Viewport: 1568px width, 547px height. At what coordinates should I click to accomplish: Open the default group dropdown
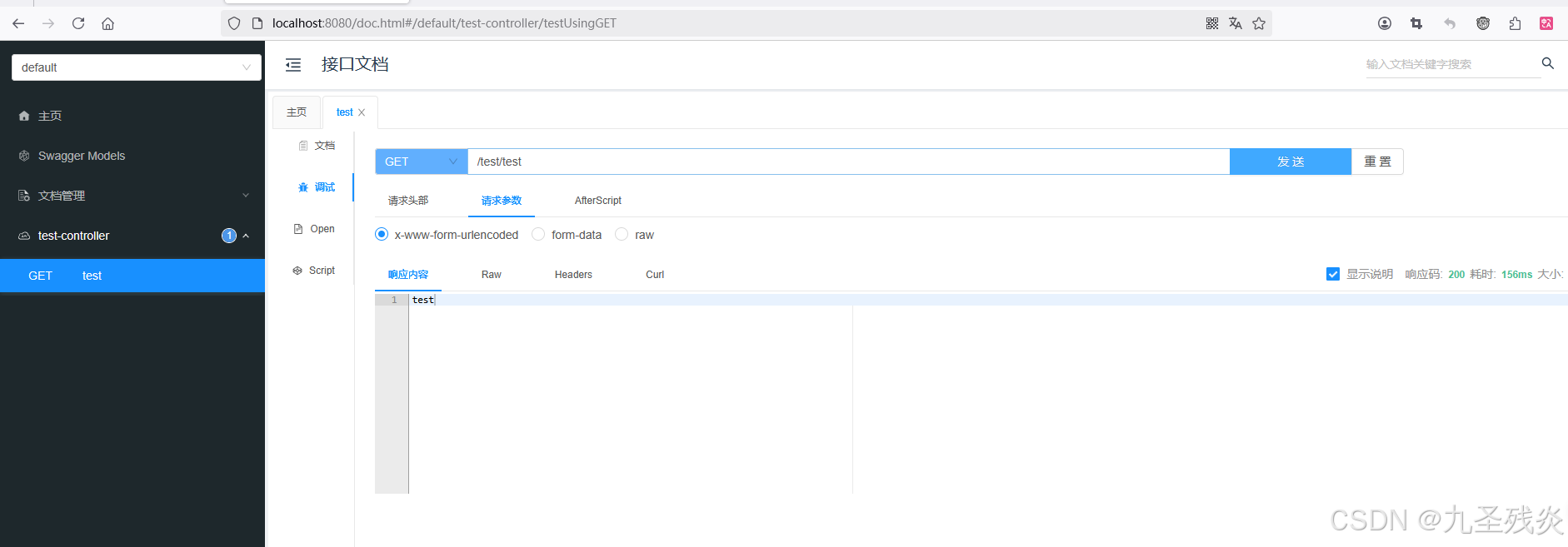click(137, 67)
